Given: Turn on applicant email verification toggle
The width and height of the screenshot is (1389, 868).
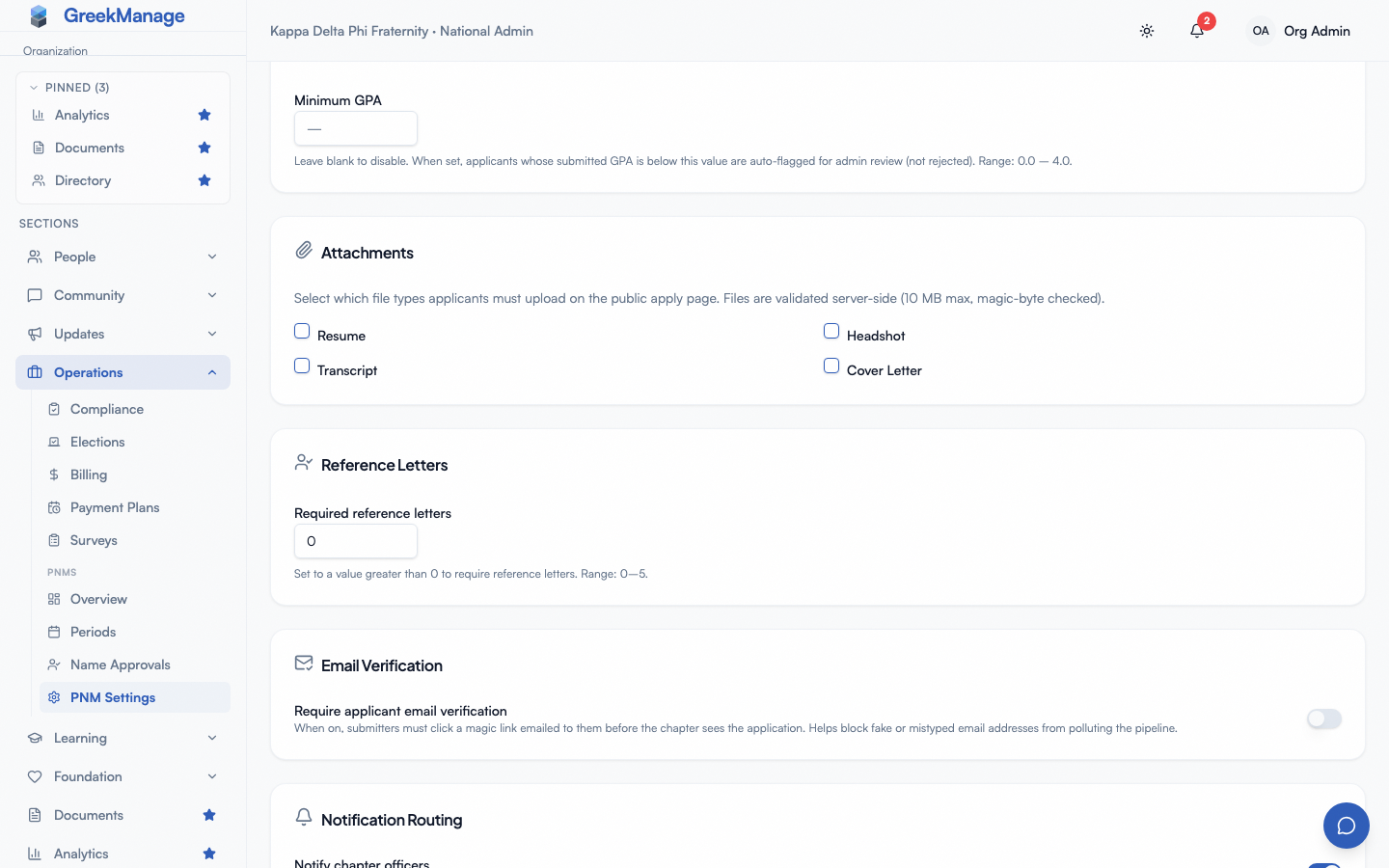Looking at the screenshot, I should [x=1324, y=719].
